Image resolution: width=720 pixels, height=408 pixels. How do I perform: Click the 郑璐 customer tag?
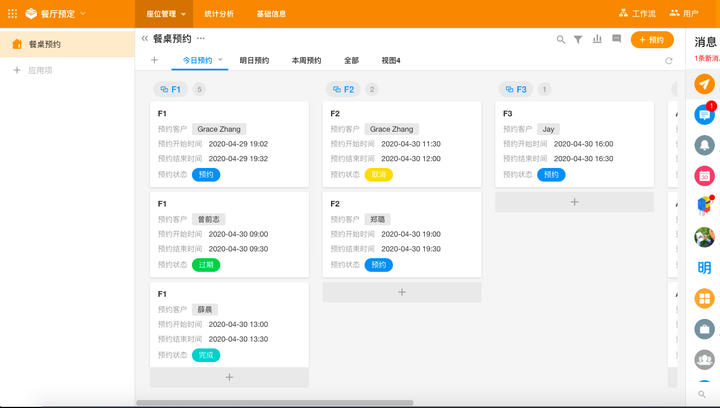[x=377, y=219]
